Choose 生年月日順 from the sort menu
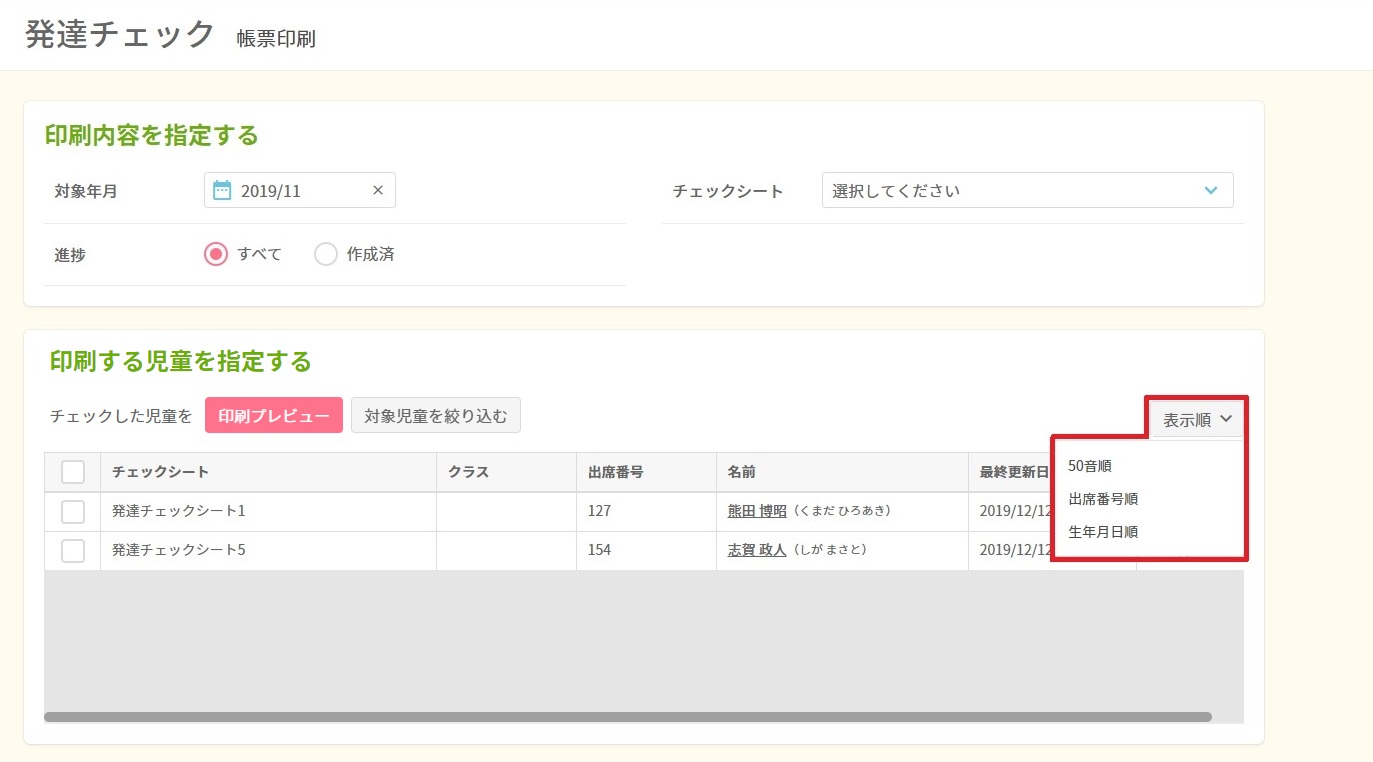Image resolution: width=1373 pixels, height=762 pixels. [x=1103, y=532]
